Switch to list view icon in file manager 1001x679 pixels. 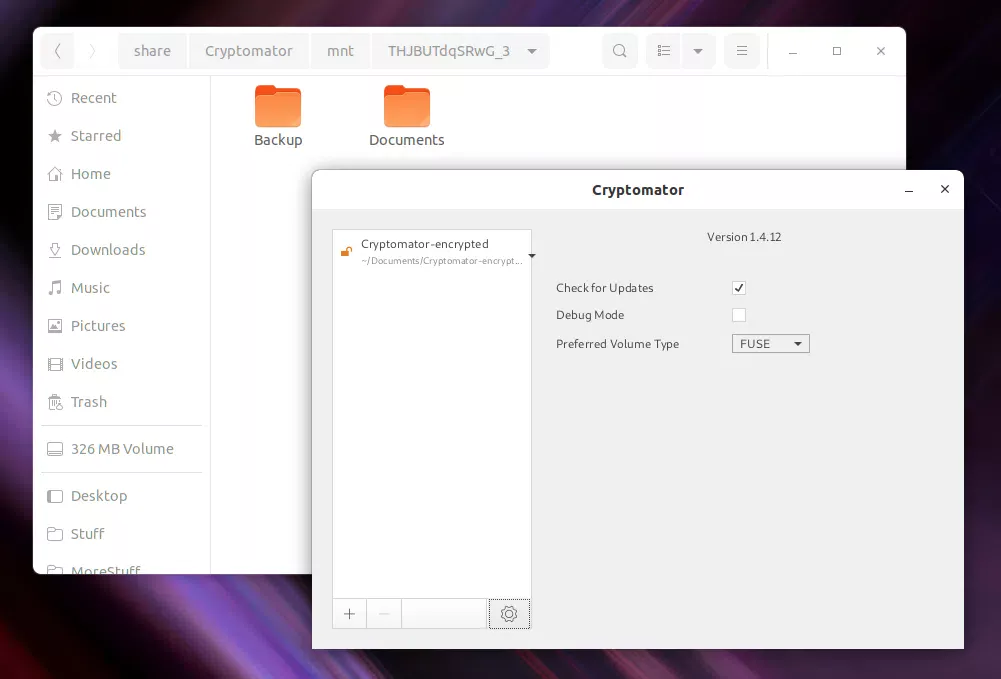point(664,51)
